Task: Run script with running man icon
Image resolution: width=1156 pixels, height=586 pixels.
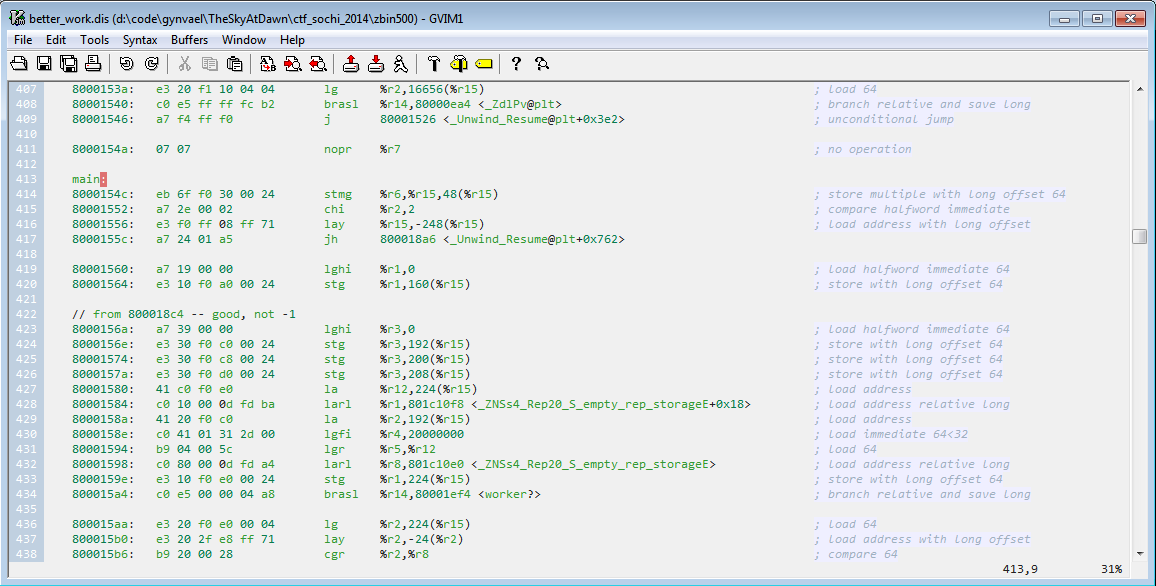Action: pos(400,64)
